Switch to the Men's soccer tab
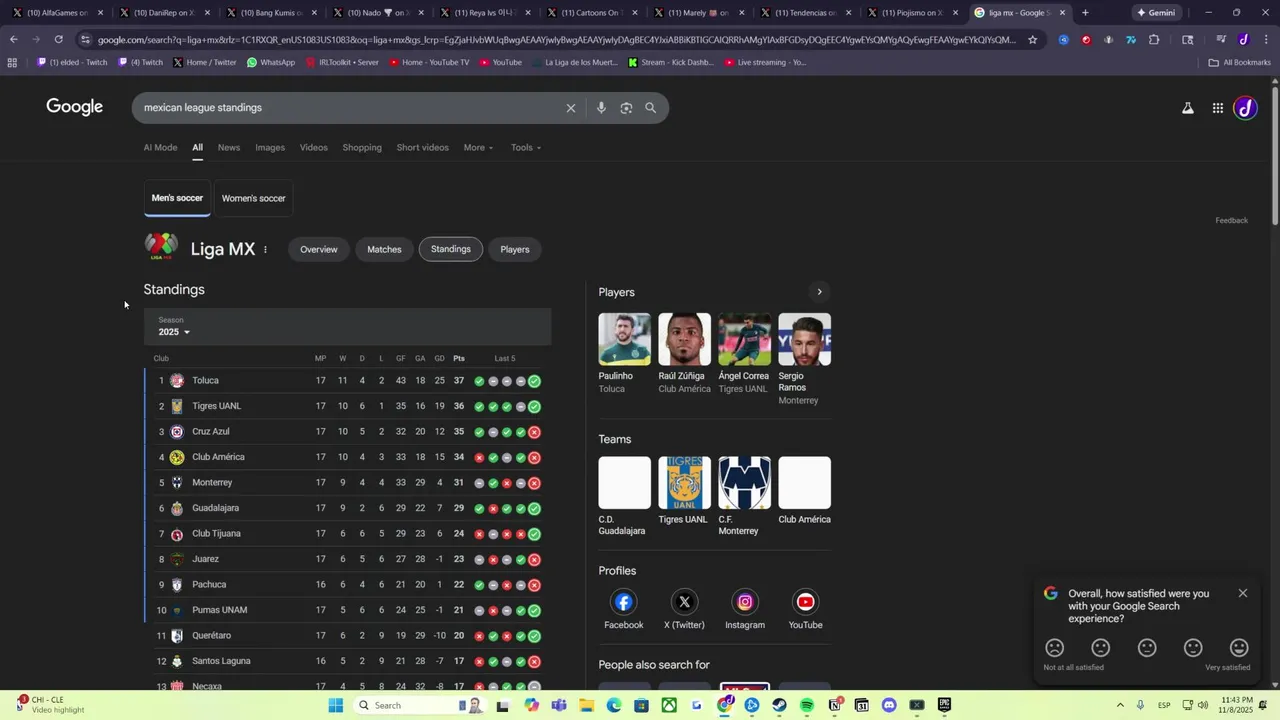 click(x=177, y=198)
